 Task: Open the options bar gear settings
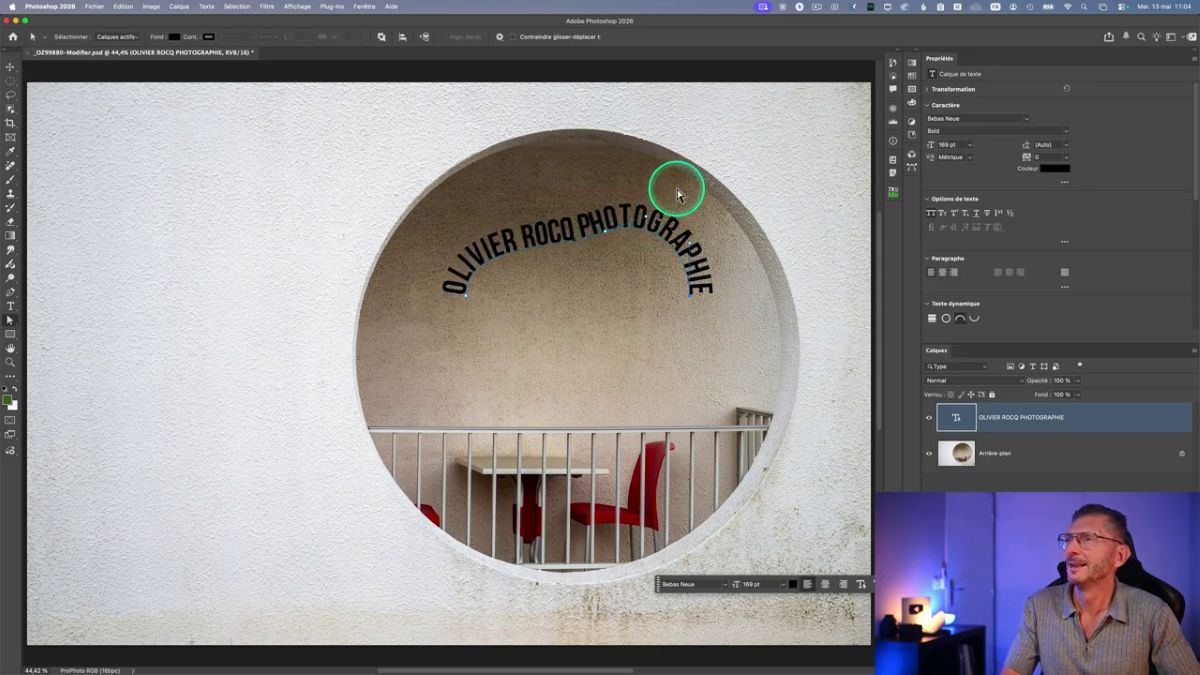point(500,37)
